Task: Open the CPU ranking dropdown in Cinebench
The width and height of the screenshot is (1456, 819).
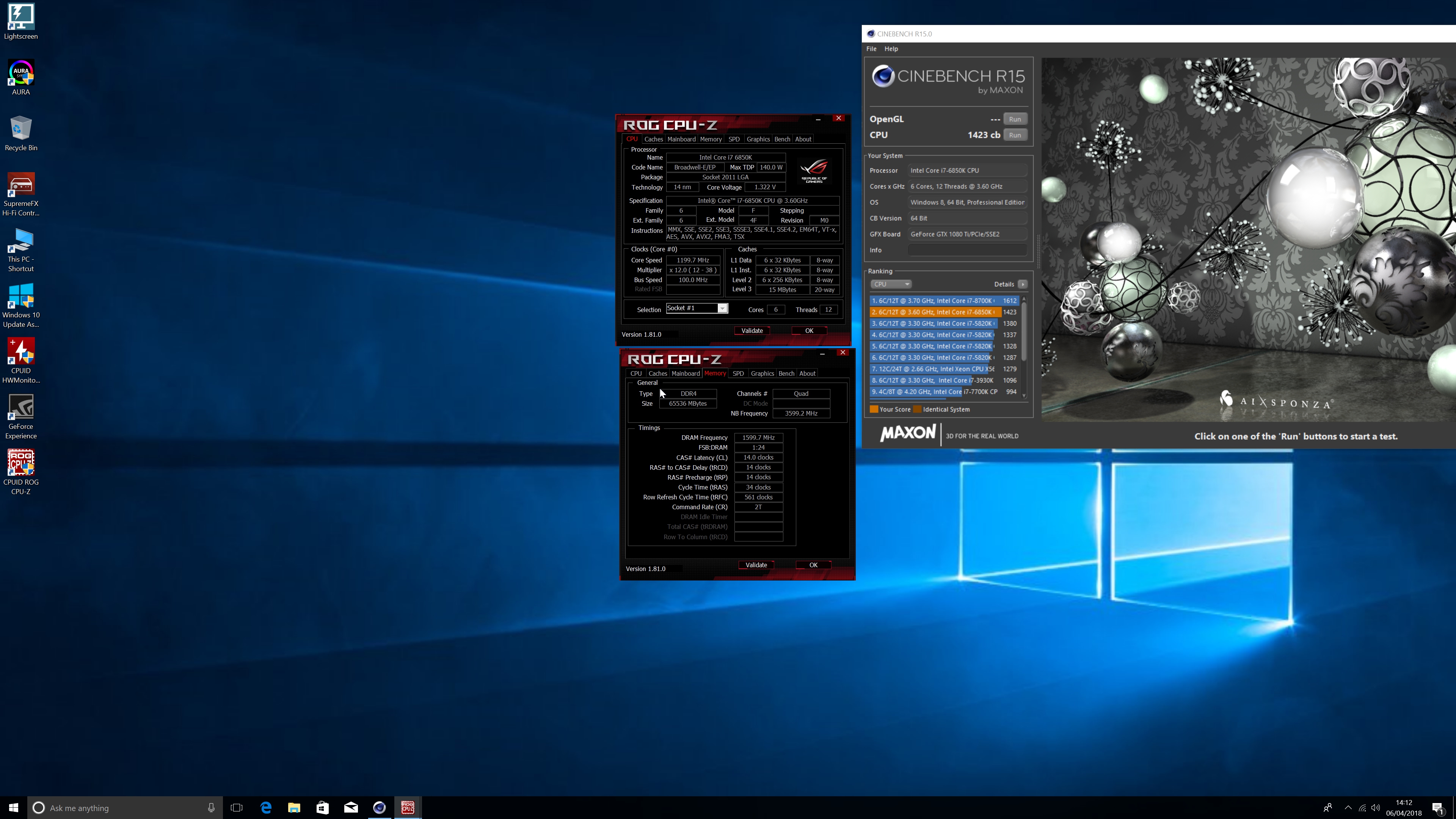Action: click(x=891, y=284)
